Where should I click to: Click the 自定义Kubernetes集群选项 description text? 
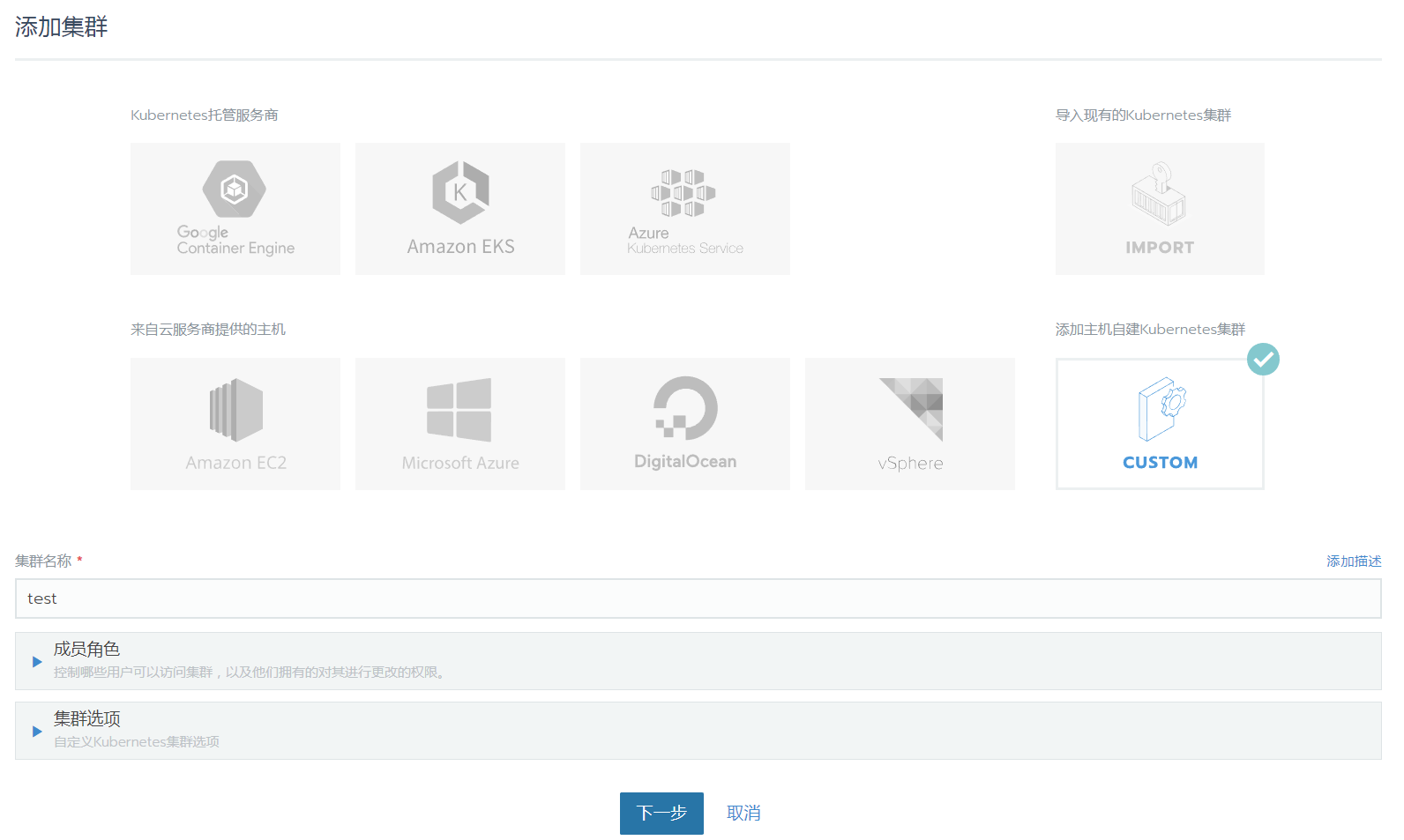click(137, 742)
